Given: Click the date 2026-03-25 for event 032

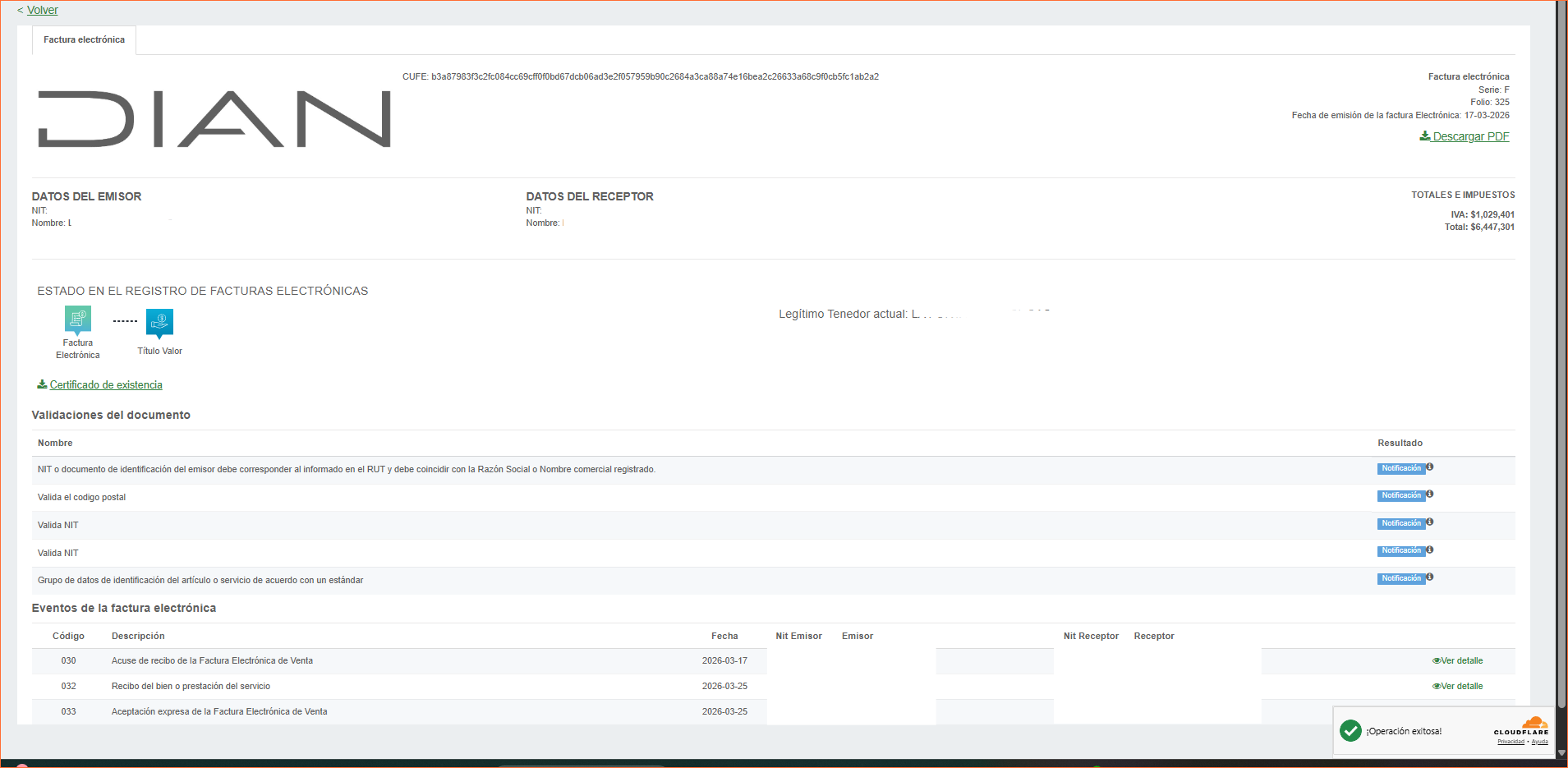Looking at the screenshot, I should pos(724,686).
